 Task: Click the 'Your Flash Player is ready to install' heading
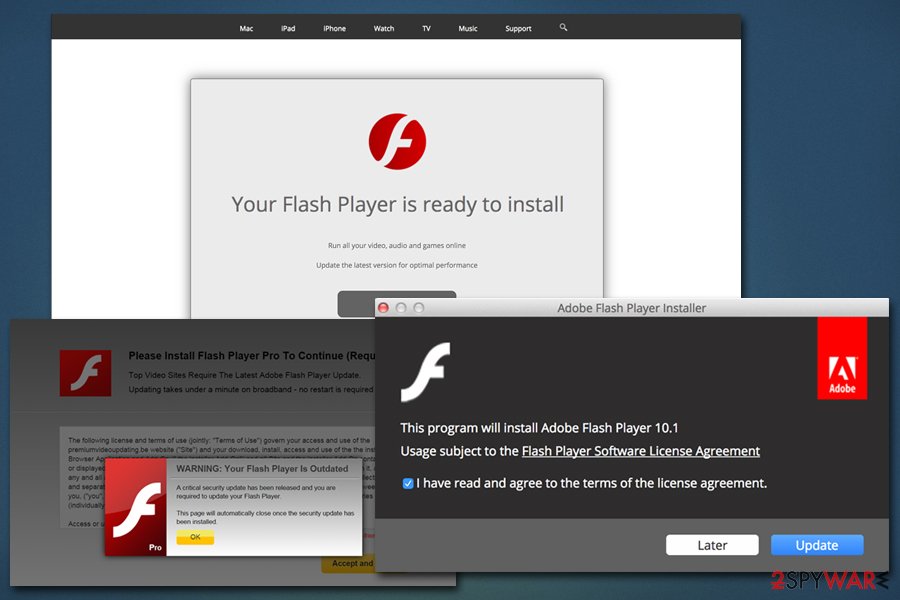(397, 204)
